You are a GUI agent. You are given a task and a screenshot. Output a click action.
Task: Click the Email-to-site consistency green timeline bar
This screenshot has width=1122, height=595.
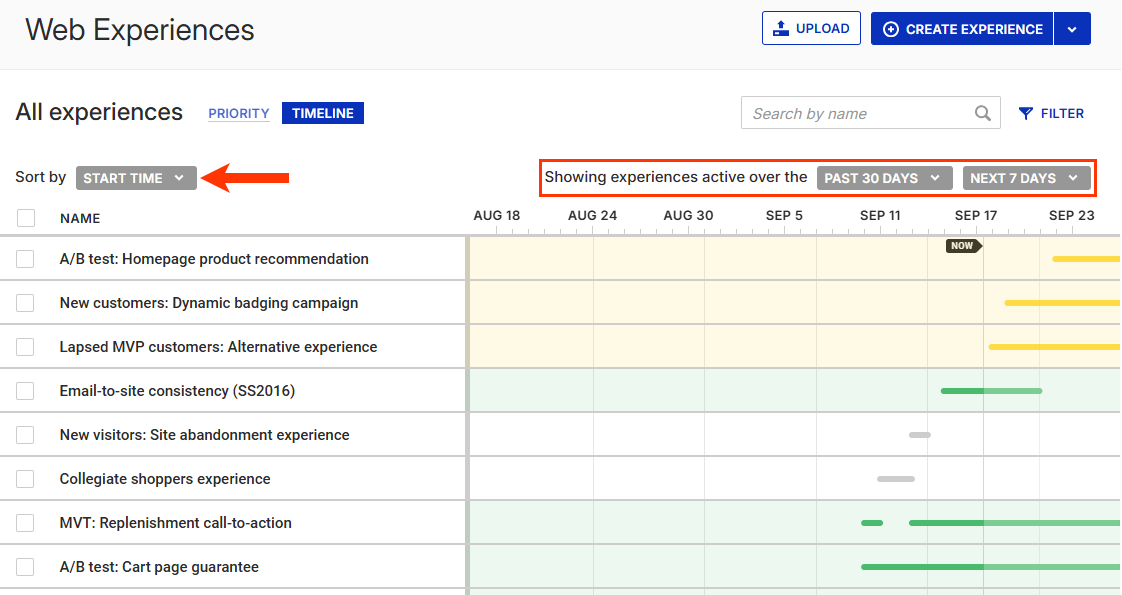coord(990,391)
